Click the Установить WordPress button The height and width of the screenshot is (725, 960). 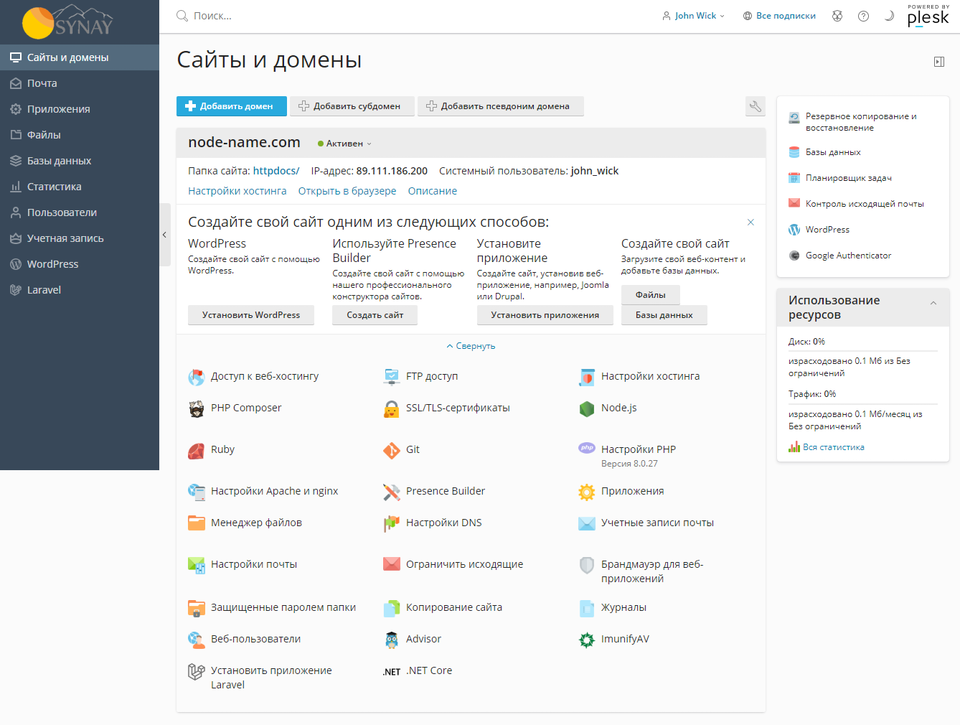251,315
